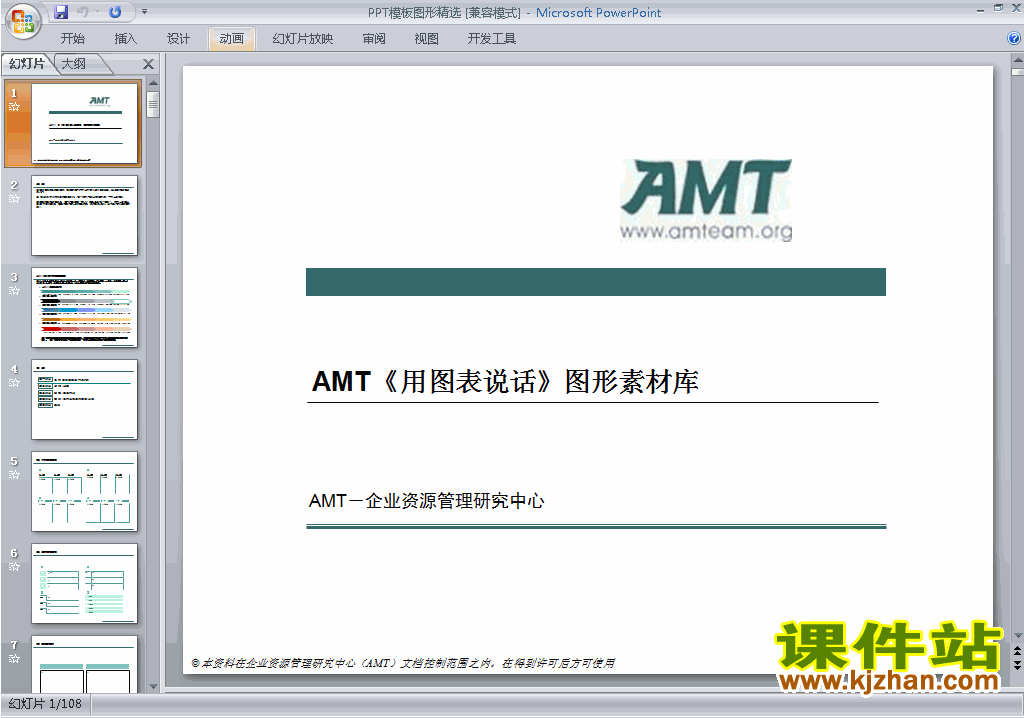Click animation star icon of slide 4
The width and height of the screenshot is (1024, 718).
[14, 383]
